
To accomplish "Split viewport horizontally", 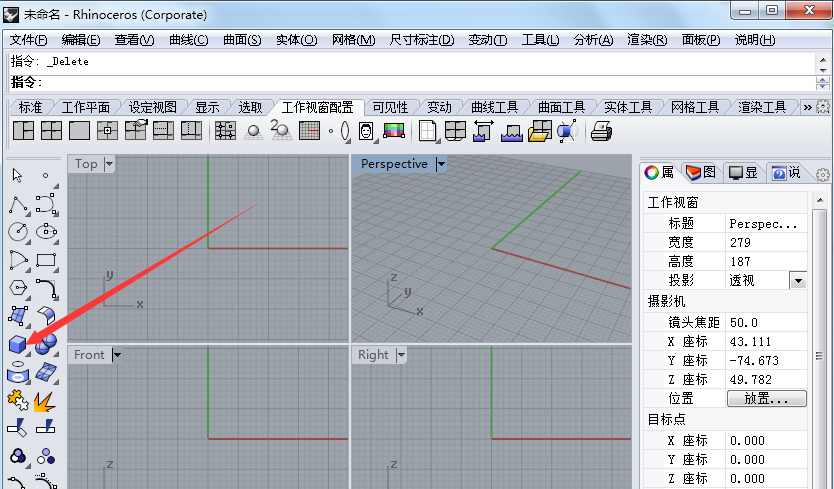I will tap(163, 131).
